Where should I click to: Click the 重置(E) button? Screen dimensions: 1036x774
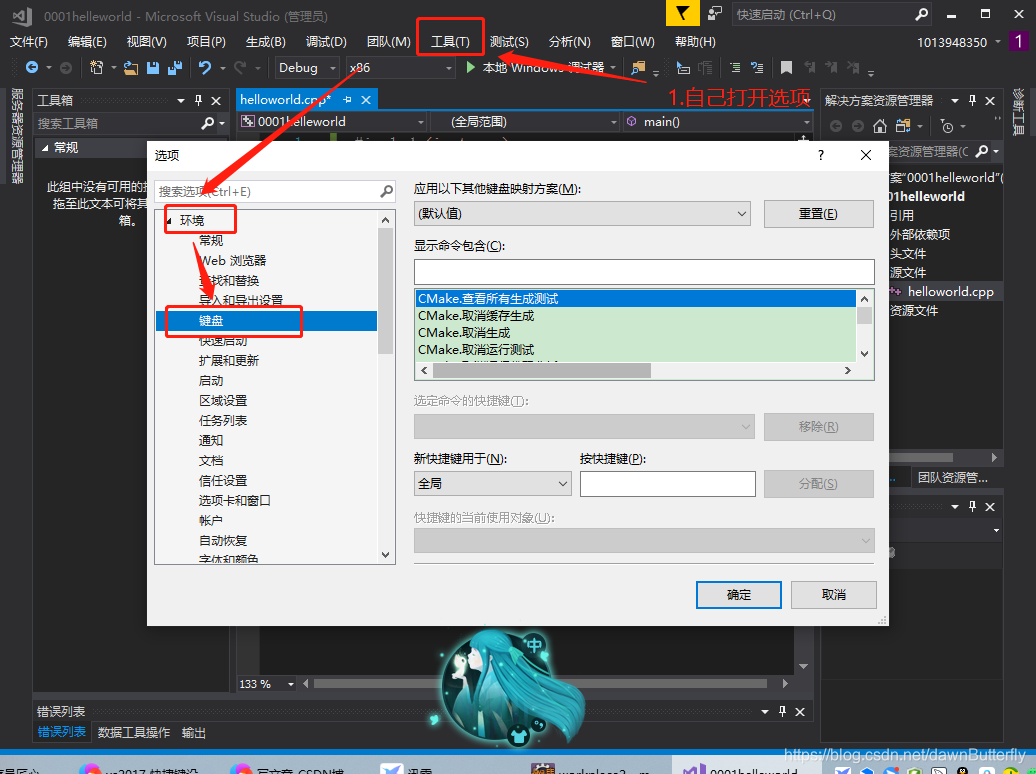(x=819, y=213)
